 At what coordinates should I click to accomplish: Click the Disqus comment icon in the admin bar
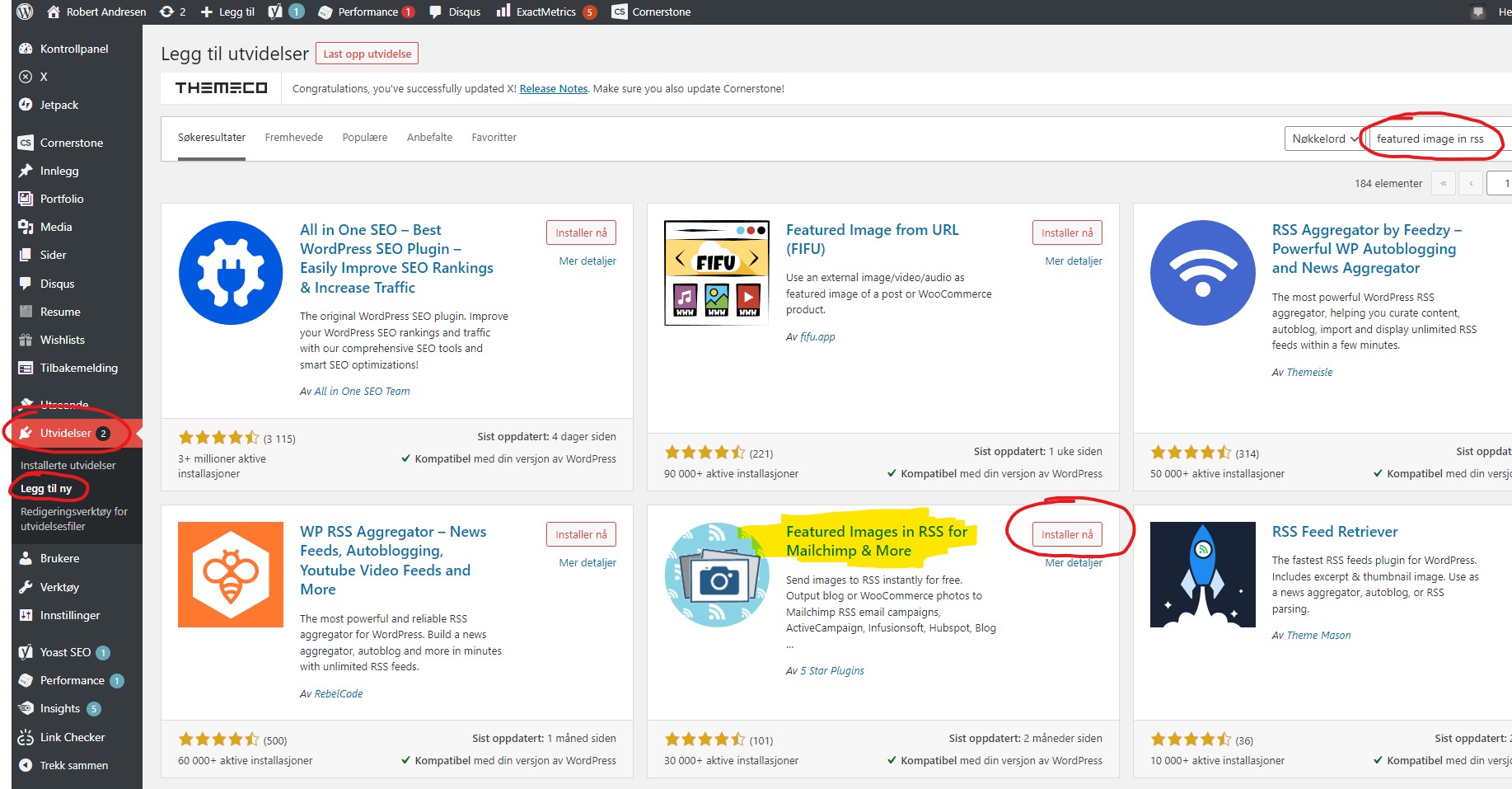pyautogui.click(x=434, y=12)
